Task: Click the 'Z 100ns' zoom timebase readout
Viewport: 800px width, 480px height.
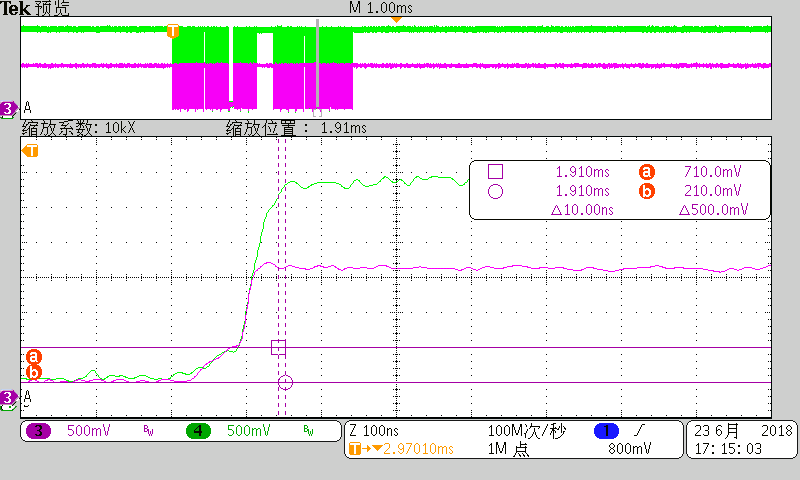Action: [x=374, y=431]
